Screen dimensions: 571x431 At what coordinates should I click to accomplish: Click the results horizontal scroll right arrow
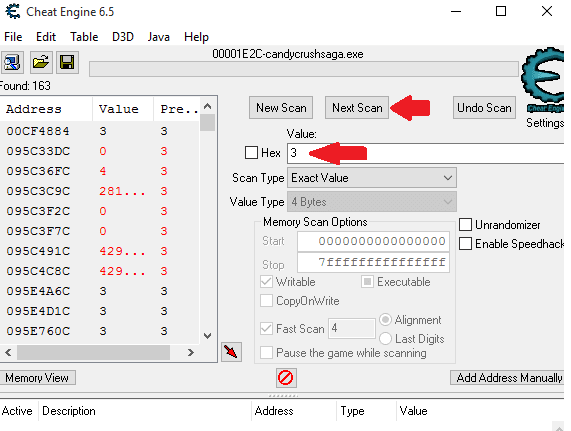[190, 352]
